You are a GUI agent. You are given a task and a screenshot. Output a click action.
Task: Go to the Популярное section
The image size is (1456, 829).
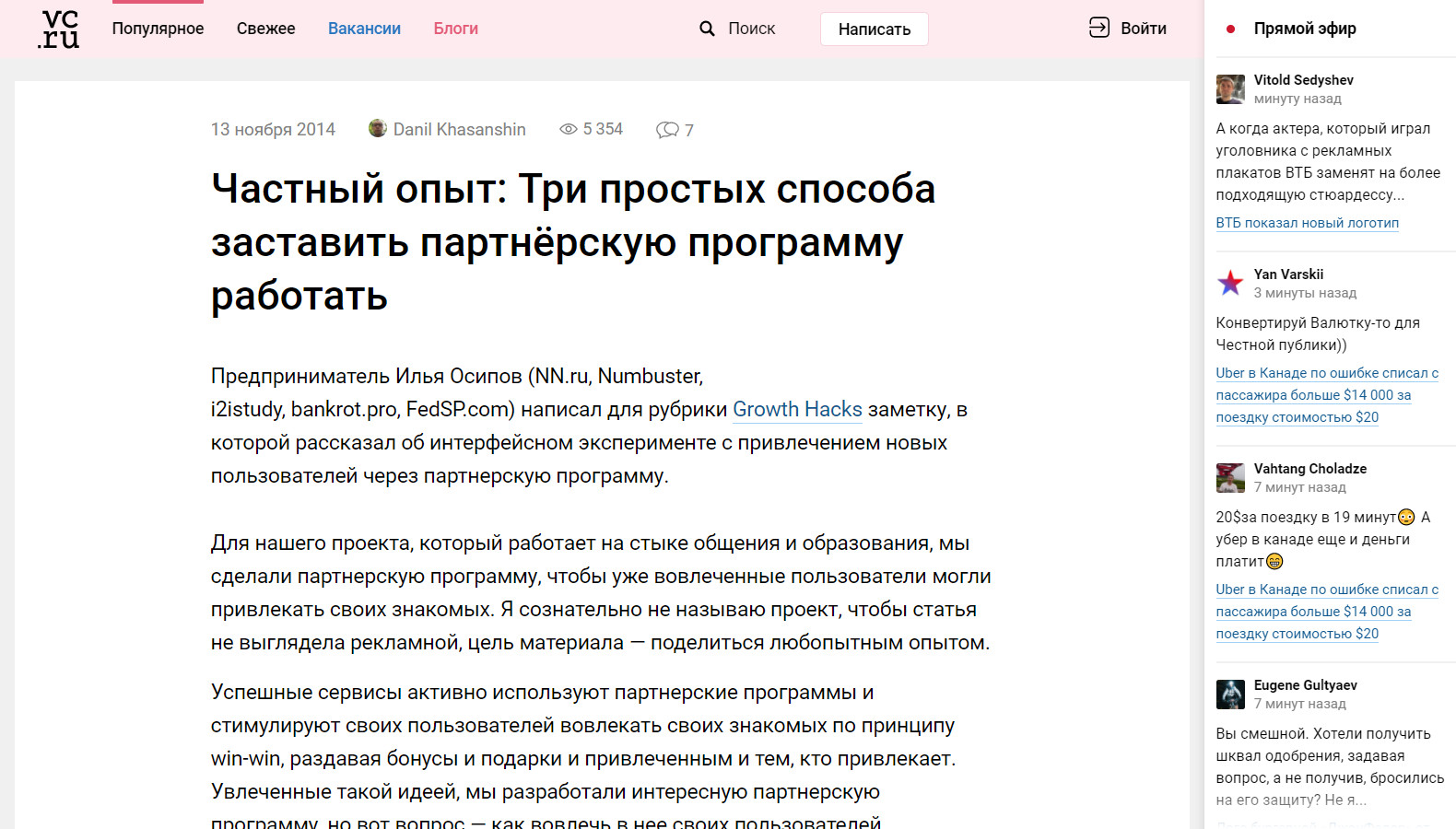click(x=158, y=29)
